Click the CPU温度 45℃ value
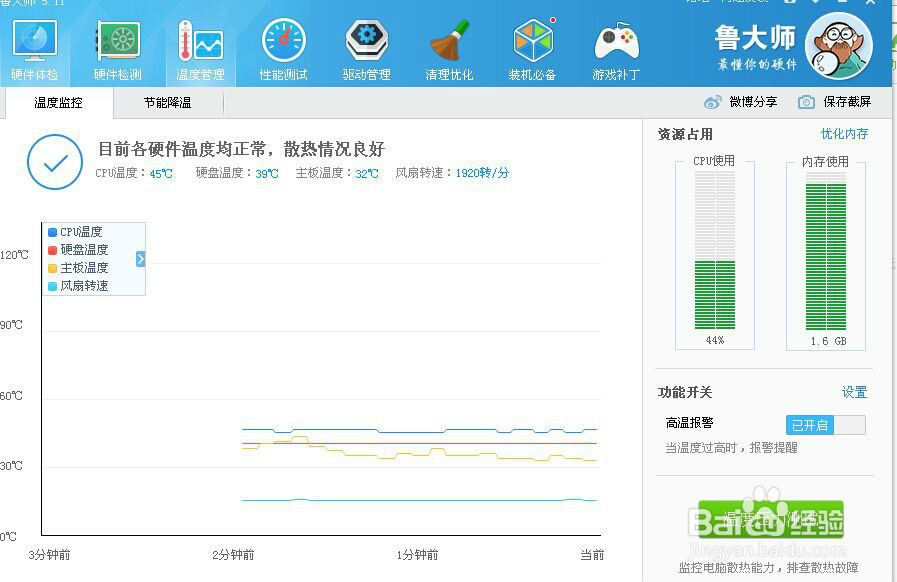The image size is (897, 582). click(x=161, y=173)
